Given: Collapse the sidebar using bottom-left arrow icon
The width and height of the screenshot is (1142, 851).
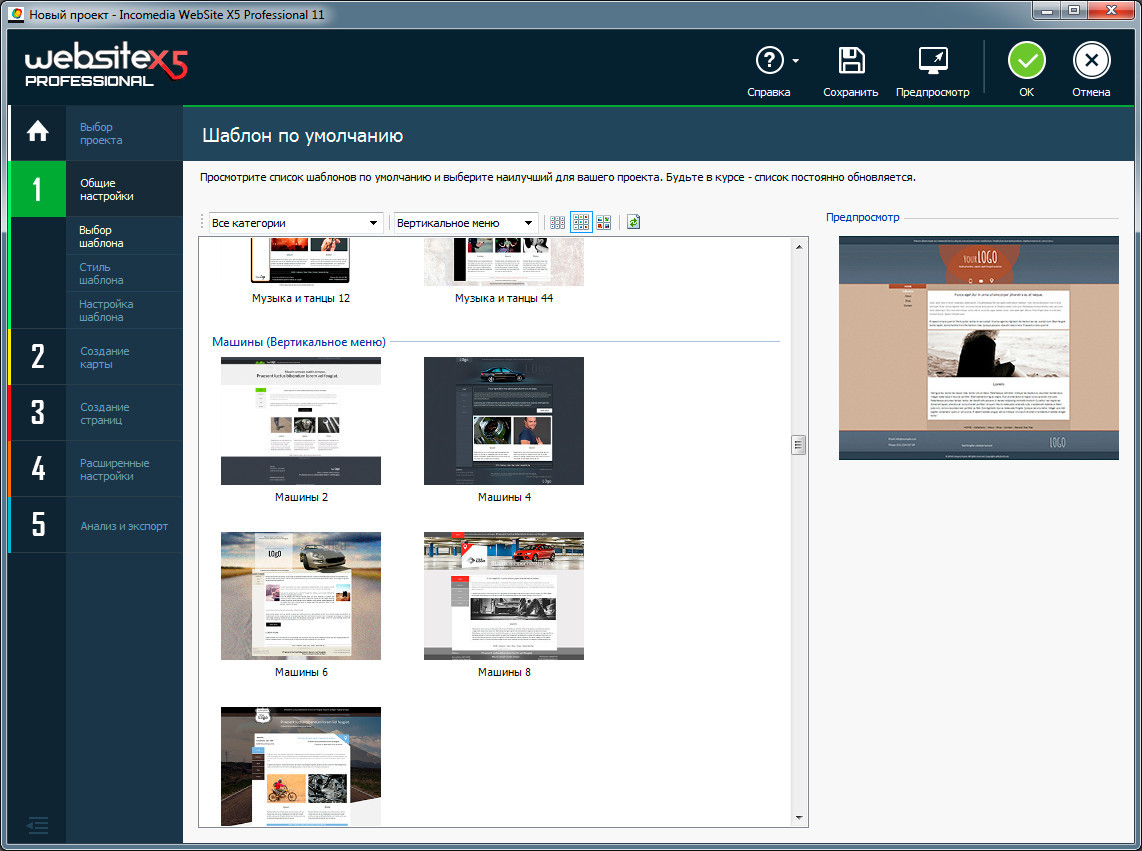Looking at the screenshot, I should [37, 825].
